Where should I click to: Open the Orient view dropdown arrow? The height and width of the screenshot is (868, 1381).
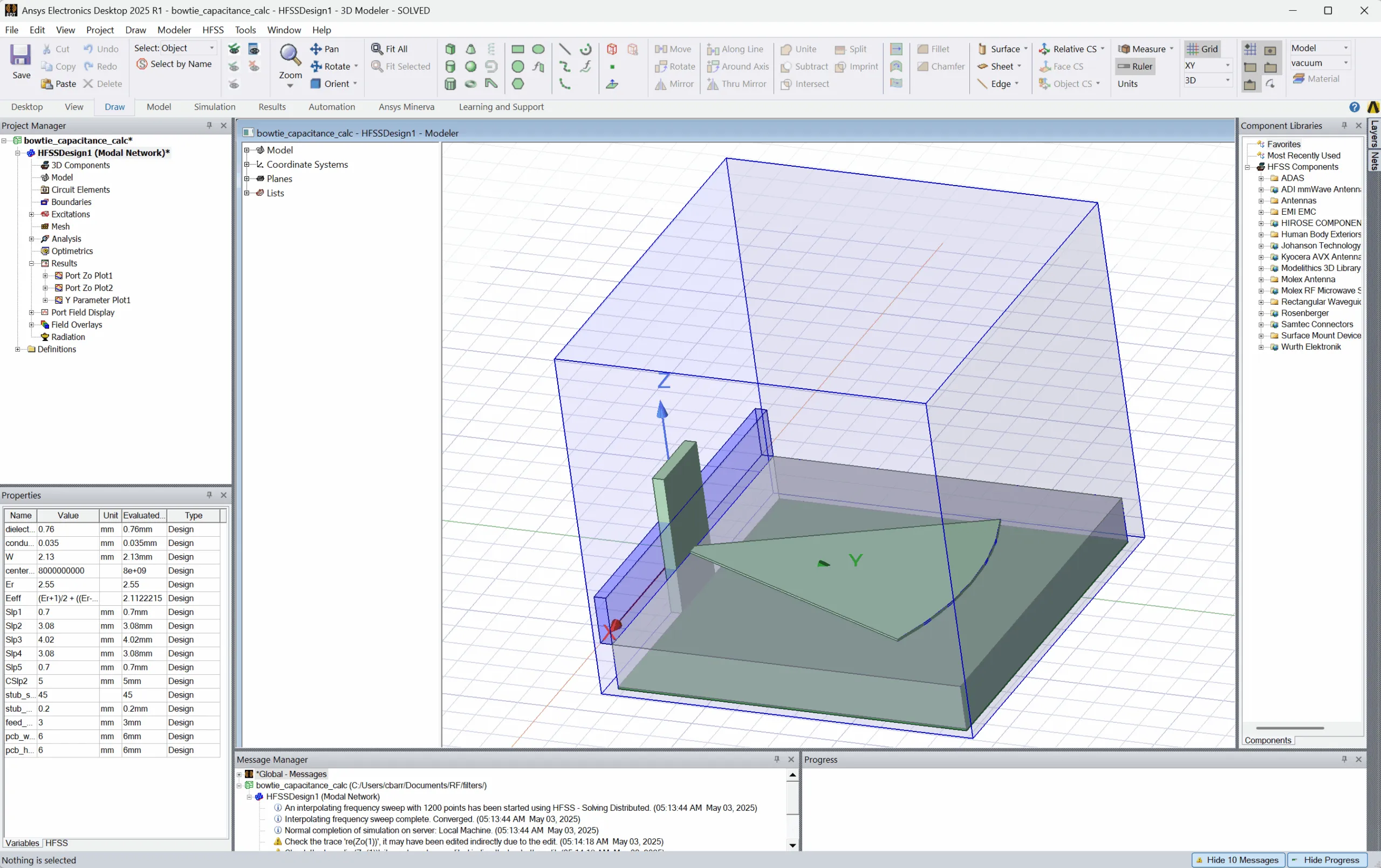point(355,84)
